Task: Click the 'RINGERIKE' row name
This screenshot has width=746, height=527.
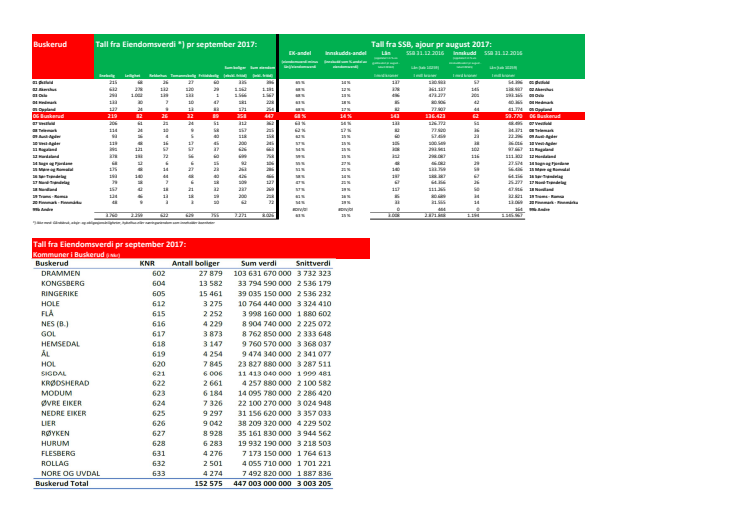Action: (x=59, y=294)
